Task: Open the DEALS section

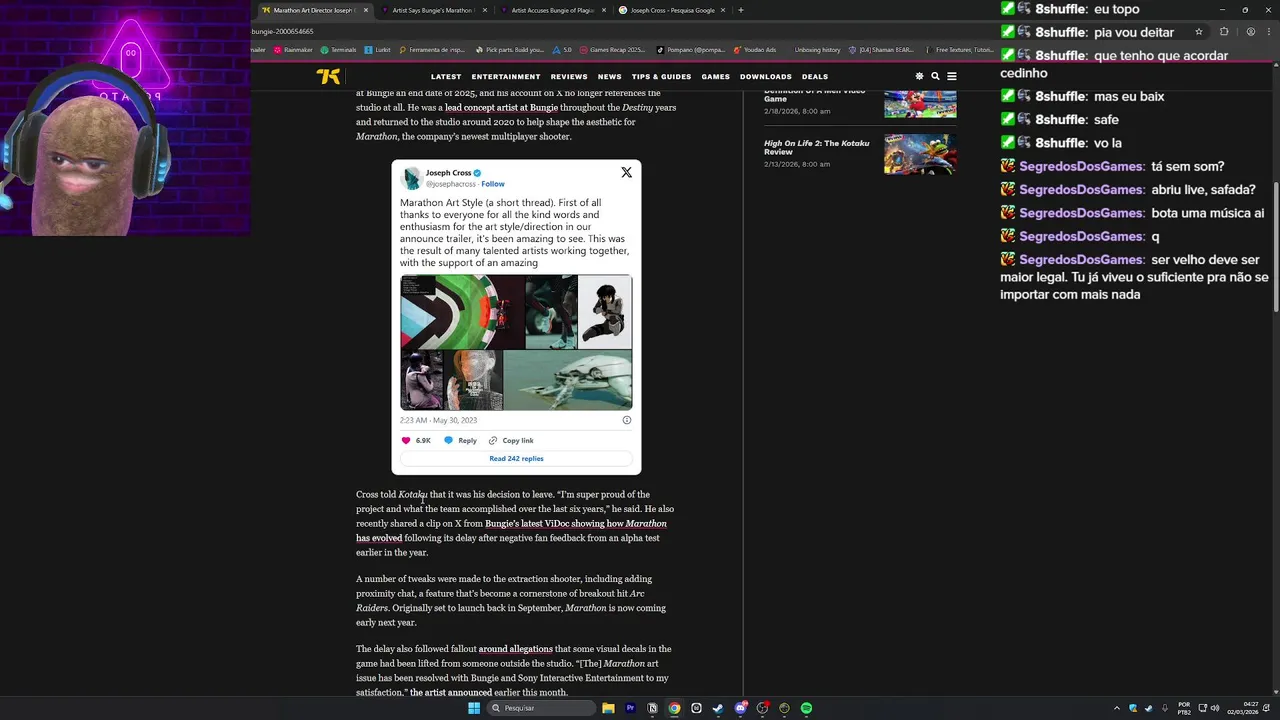Action: click(x=815, y=77)
